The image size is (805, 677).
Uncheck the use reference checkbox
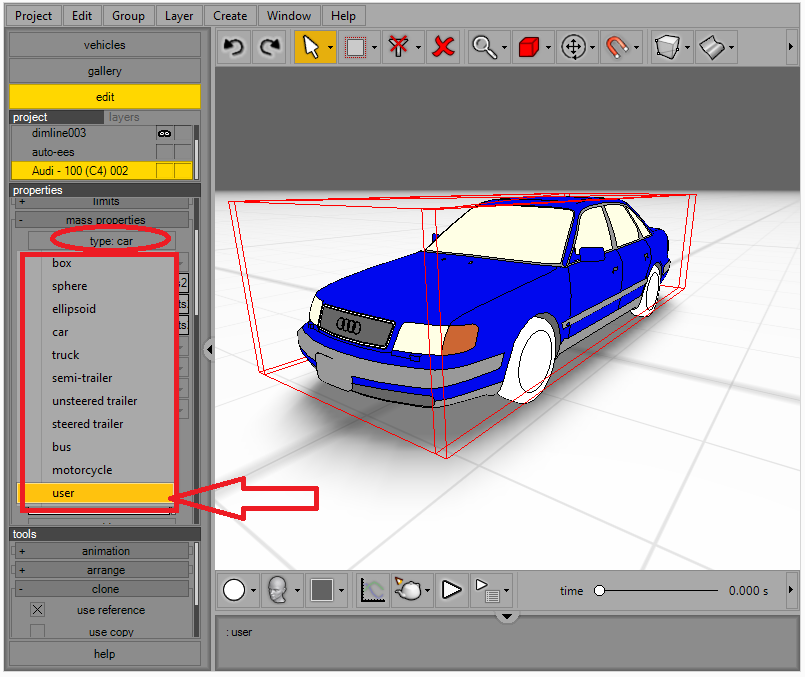37,610
